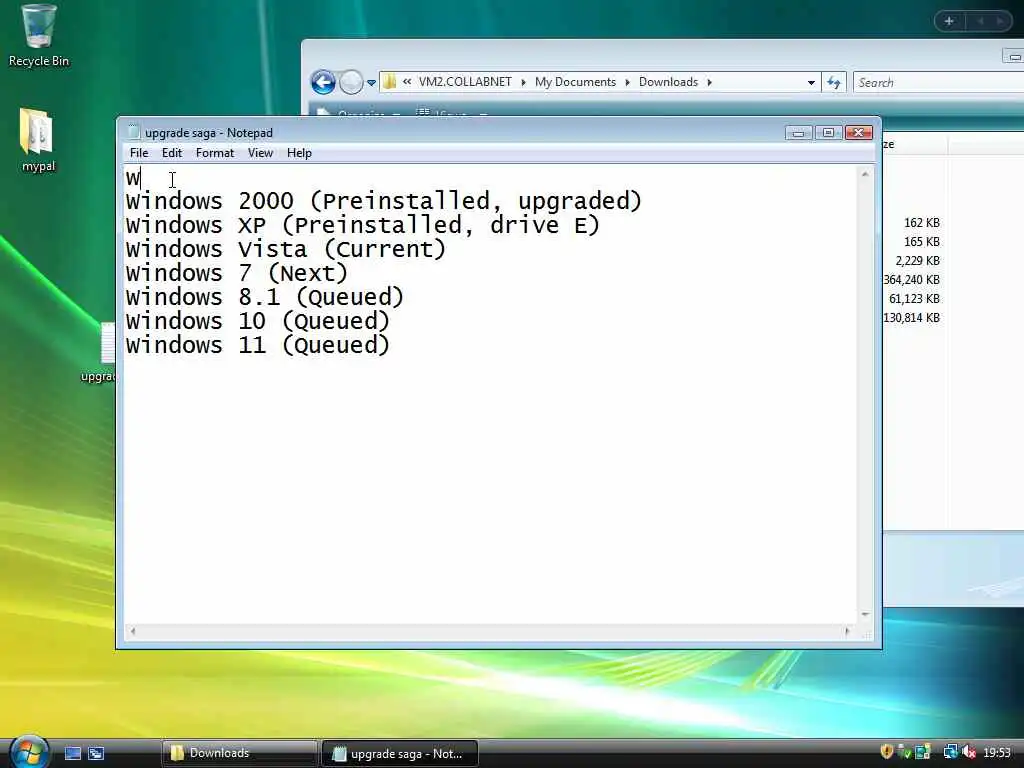Click VM2.COLLABNET in address breadcrumb
This screenshot has height=768, width=1024.
465,82
